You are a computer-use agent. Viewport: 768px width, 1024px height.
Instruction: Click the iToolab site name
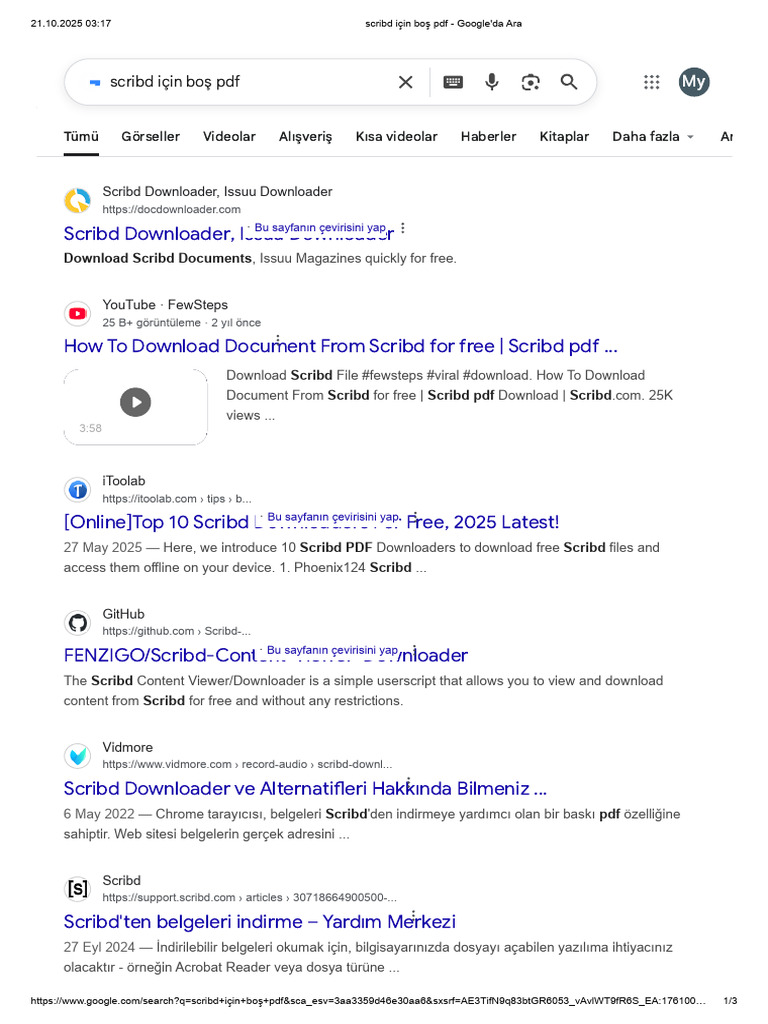click(123, 481)
